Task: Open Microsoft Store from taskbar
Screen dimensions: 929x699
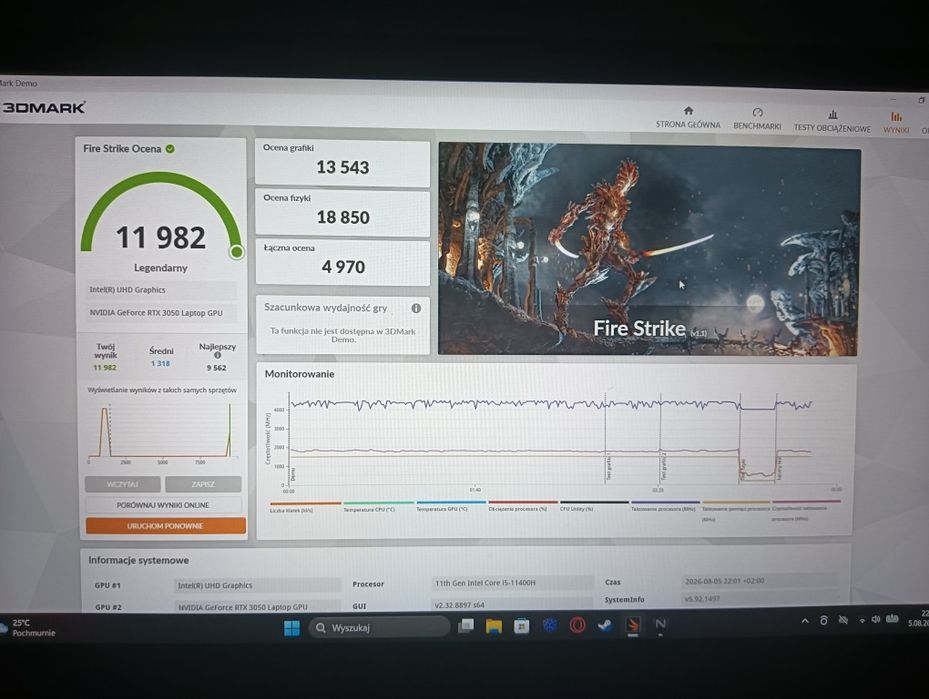Action: click(x=521, y=626)
